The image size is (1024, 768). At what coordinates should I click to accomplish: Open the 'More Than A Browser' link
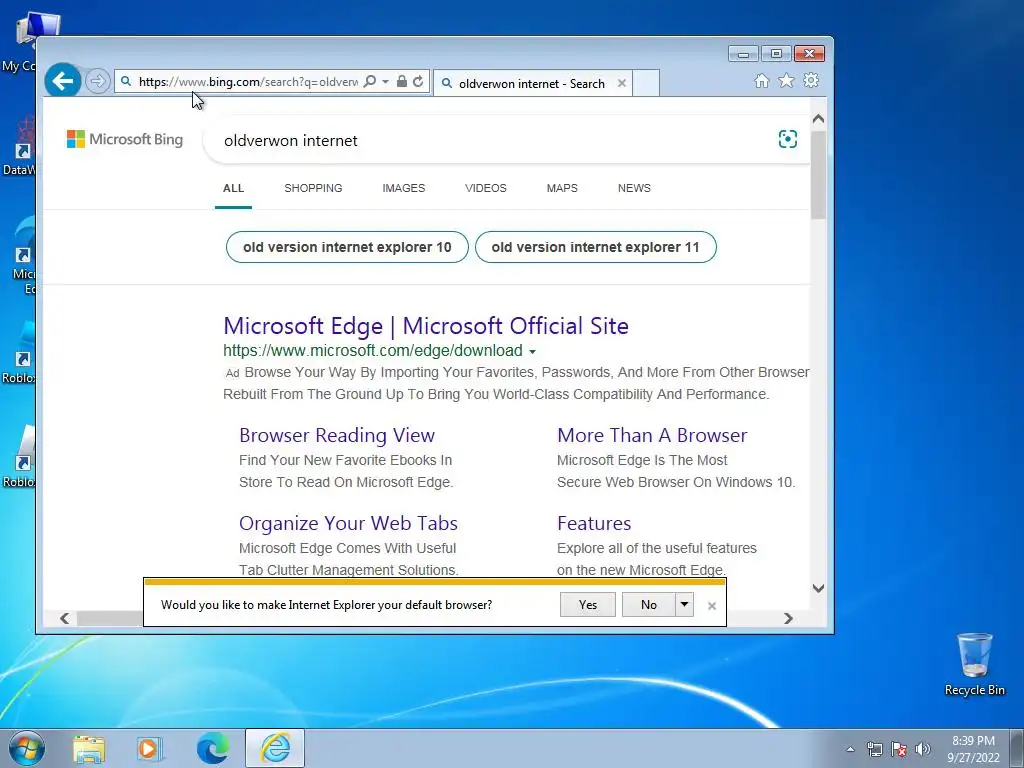(x=652, y=436)
